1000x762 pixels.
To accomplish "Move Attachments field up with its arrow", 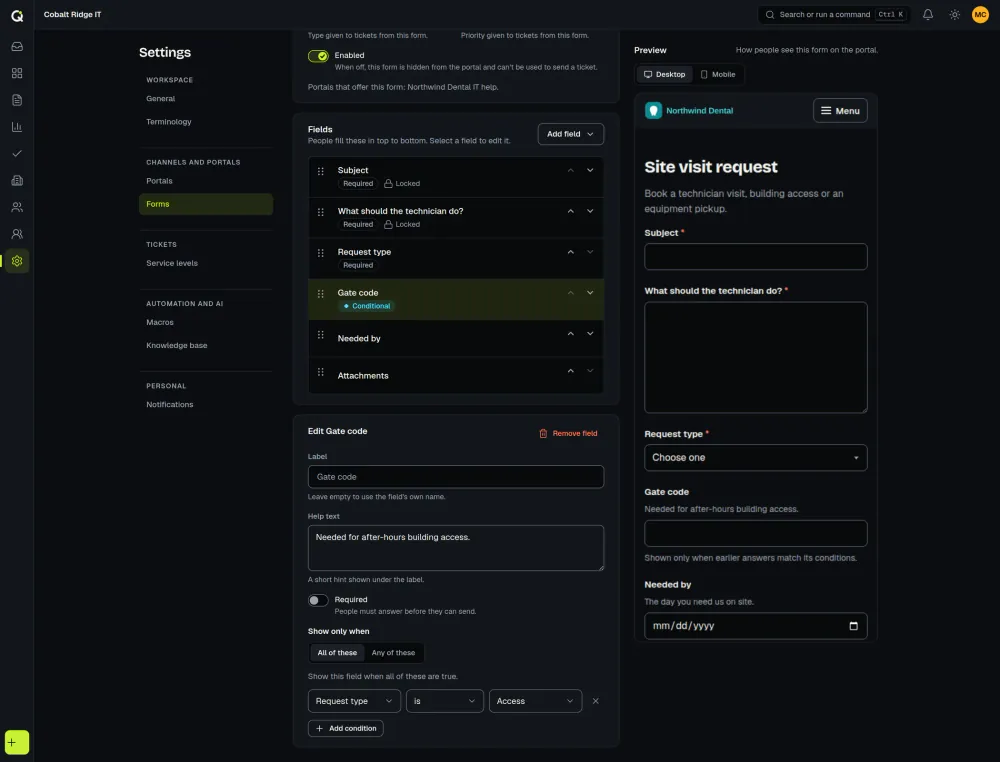I will point(571,370).
